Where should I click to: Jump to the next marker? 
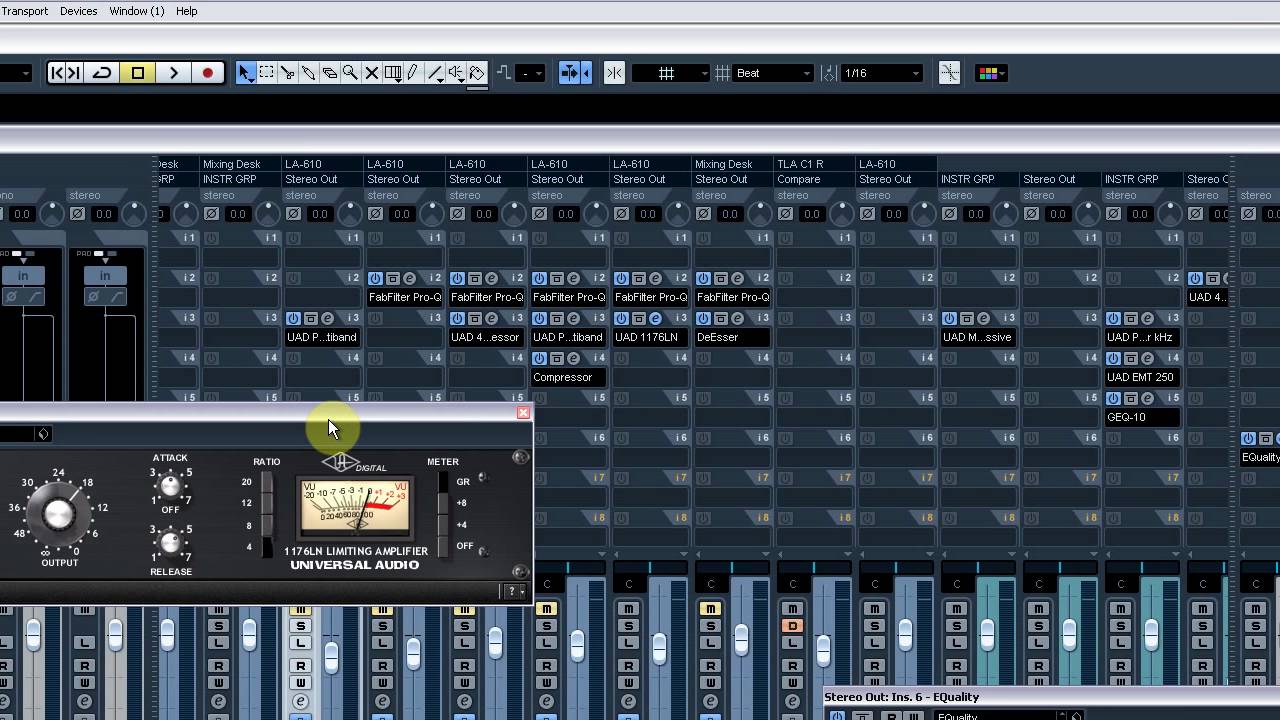[x=74, y=73]
